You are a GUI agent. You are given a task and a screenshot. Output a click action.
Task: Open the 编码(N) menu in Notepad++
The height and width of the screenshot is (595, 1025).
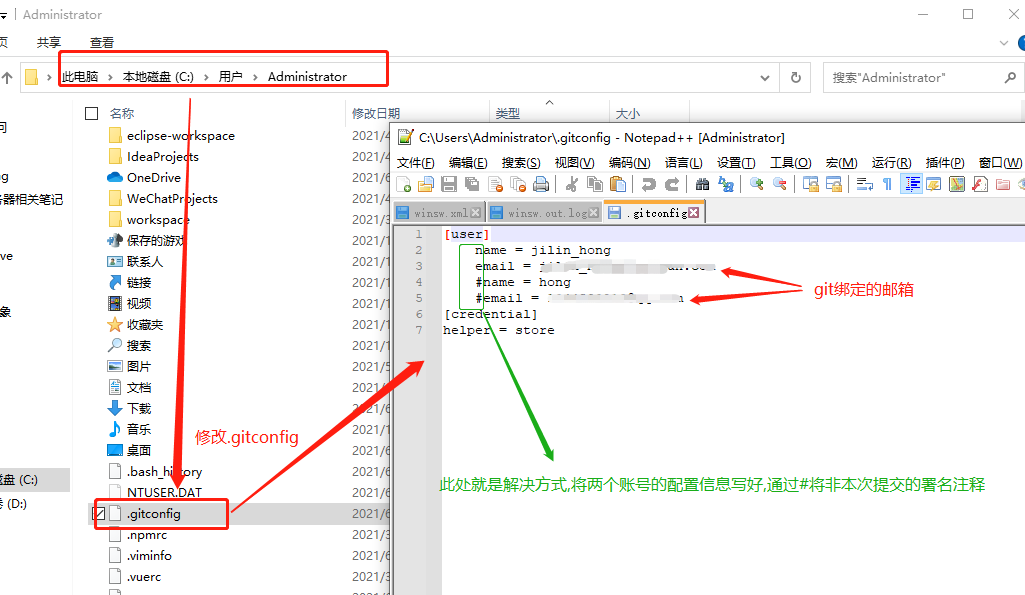(x=629, y=162)
